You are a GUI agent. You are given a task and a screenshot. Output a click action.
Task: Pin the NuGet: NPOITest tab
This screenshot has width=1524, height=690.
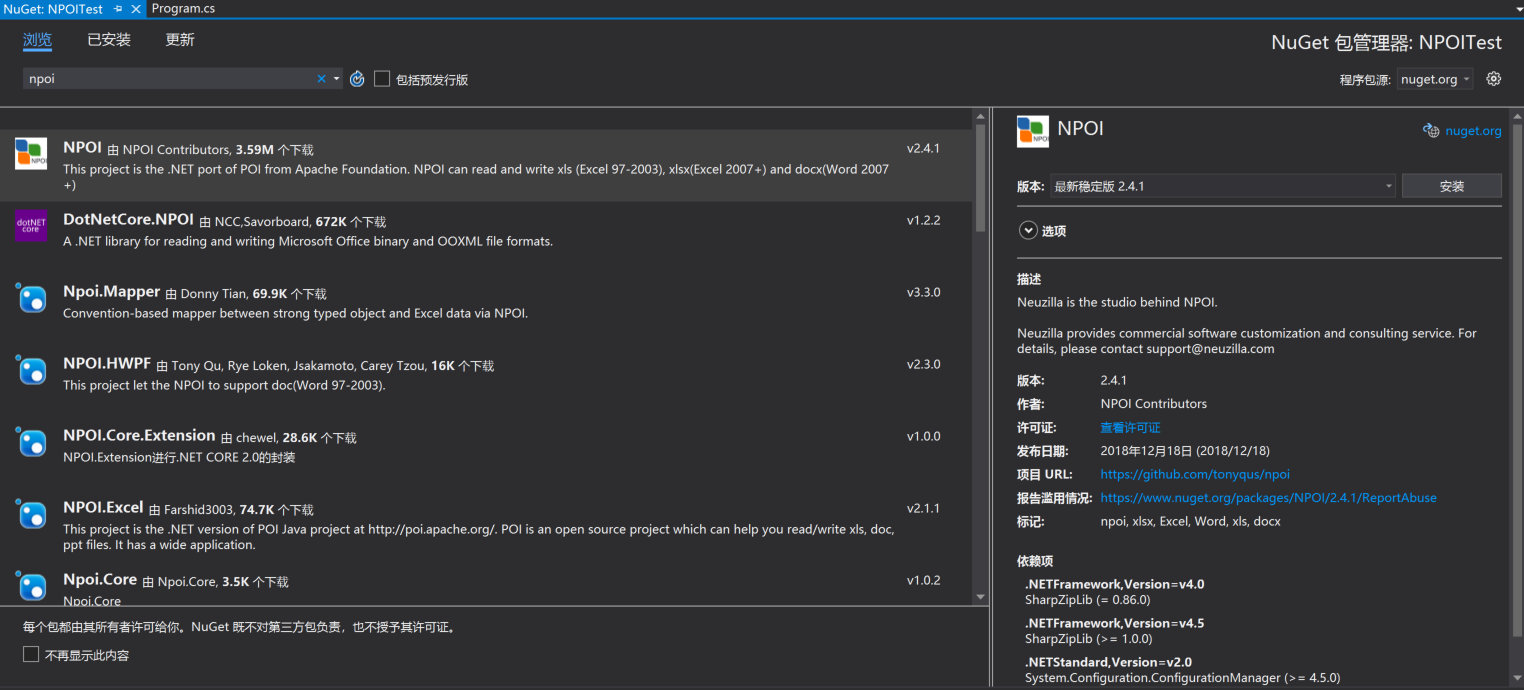coord(117,8)
